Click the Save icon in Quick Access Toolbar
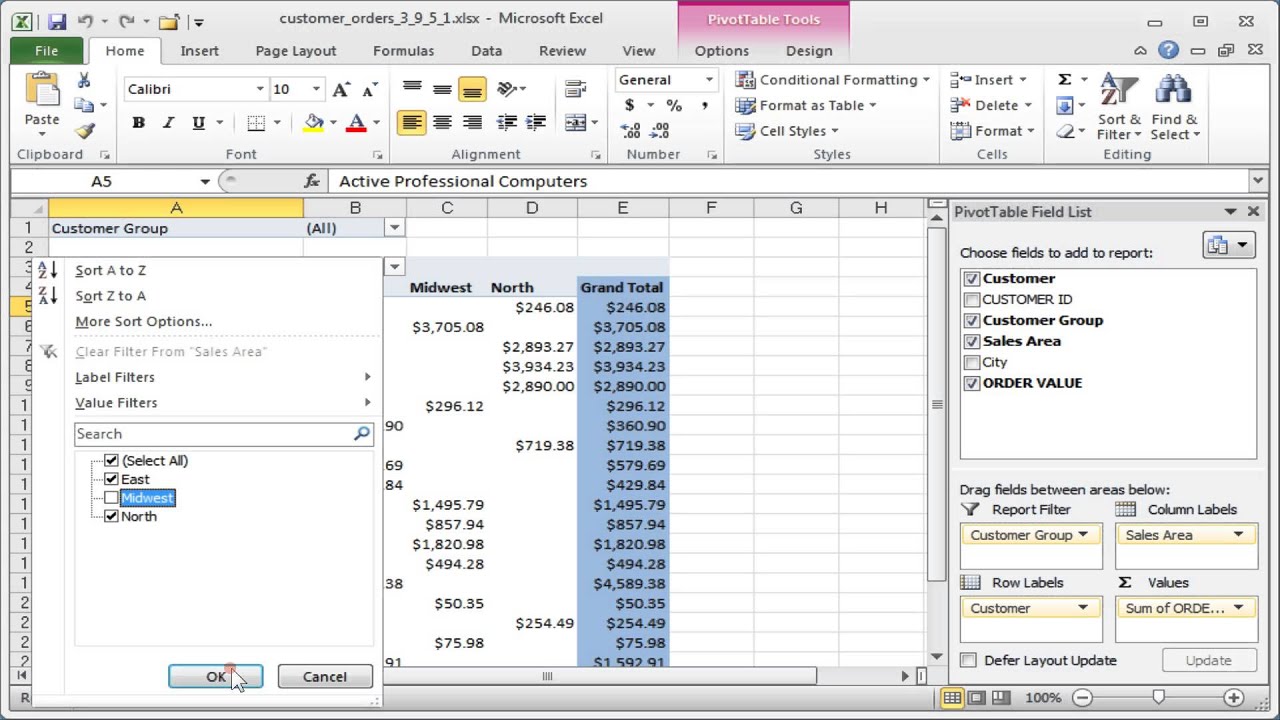This screenshot has height=720, width=1280. (56, 21)
